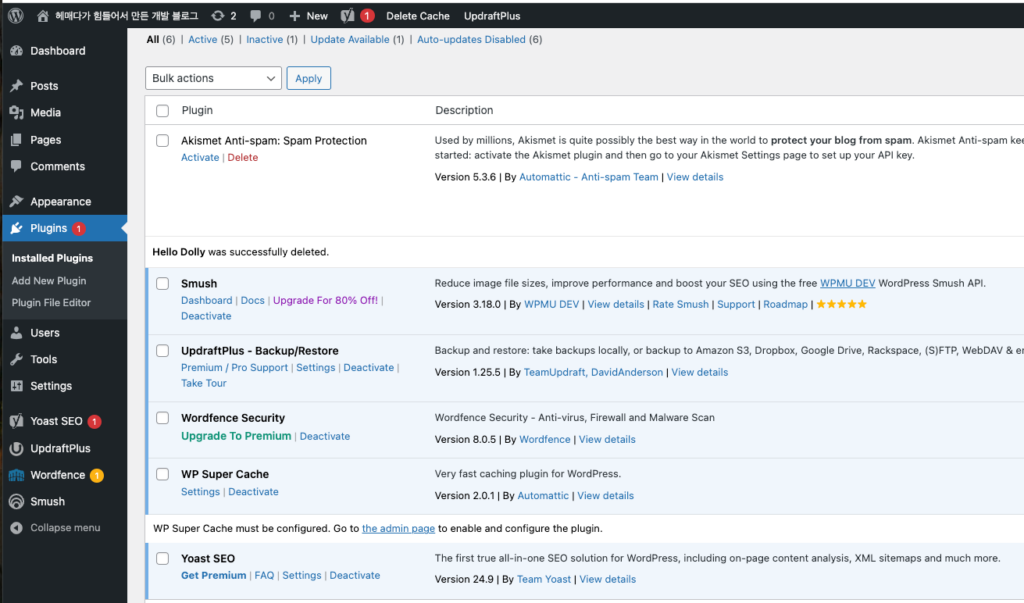Activate the Akismet plugin
The width and height of the screenshot is (1024, 603).
click(x=200, y=157)
